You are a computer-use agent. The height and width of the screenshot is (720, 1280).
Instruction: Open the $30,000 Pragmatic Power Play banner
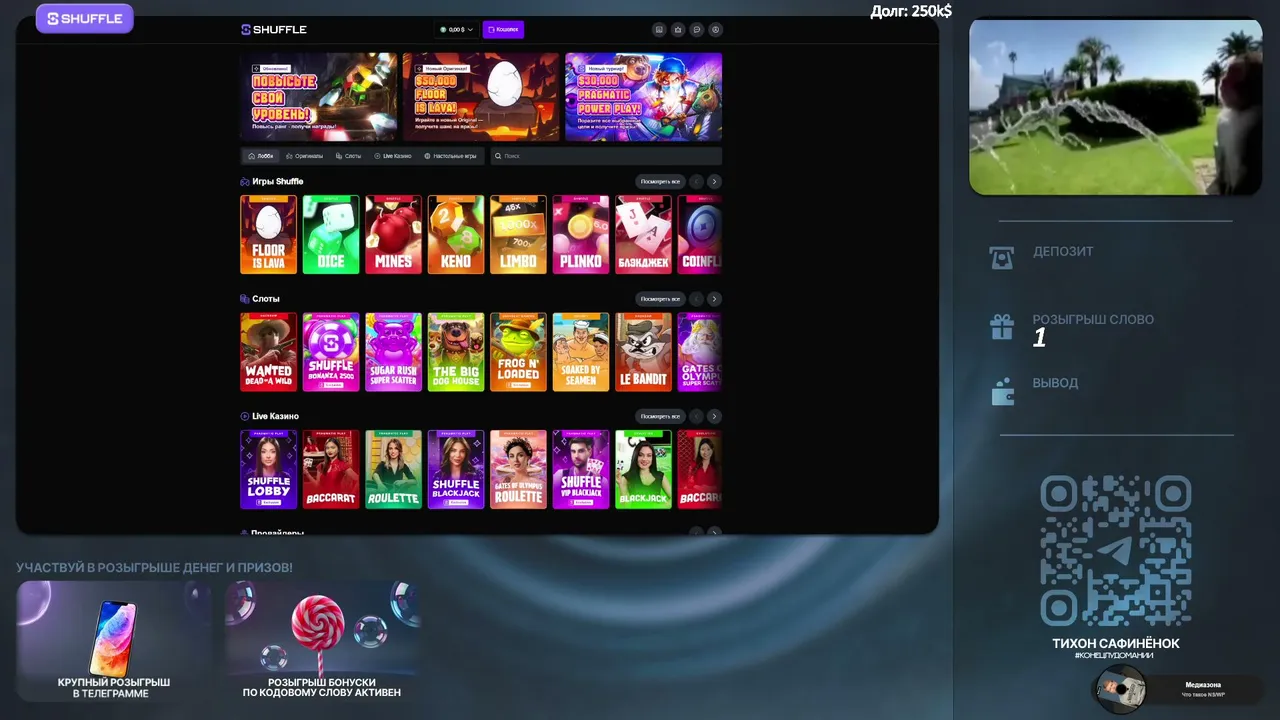tap(643, 97)
